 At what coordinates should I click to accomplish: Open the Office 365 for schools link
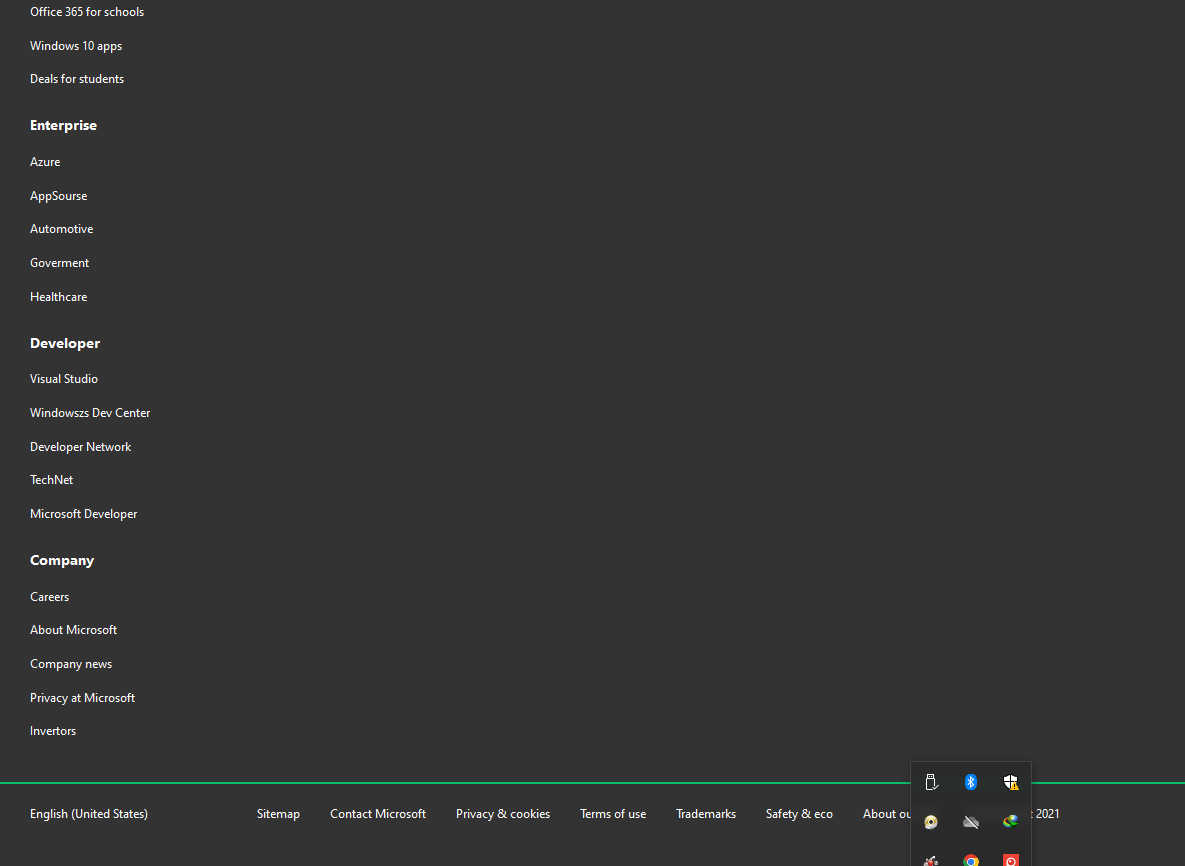click(87, 12)
